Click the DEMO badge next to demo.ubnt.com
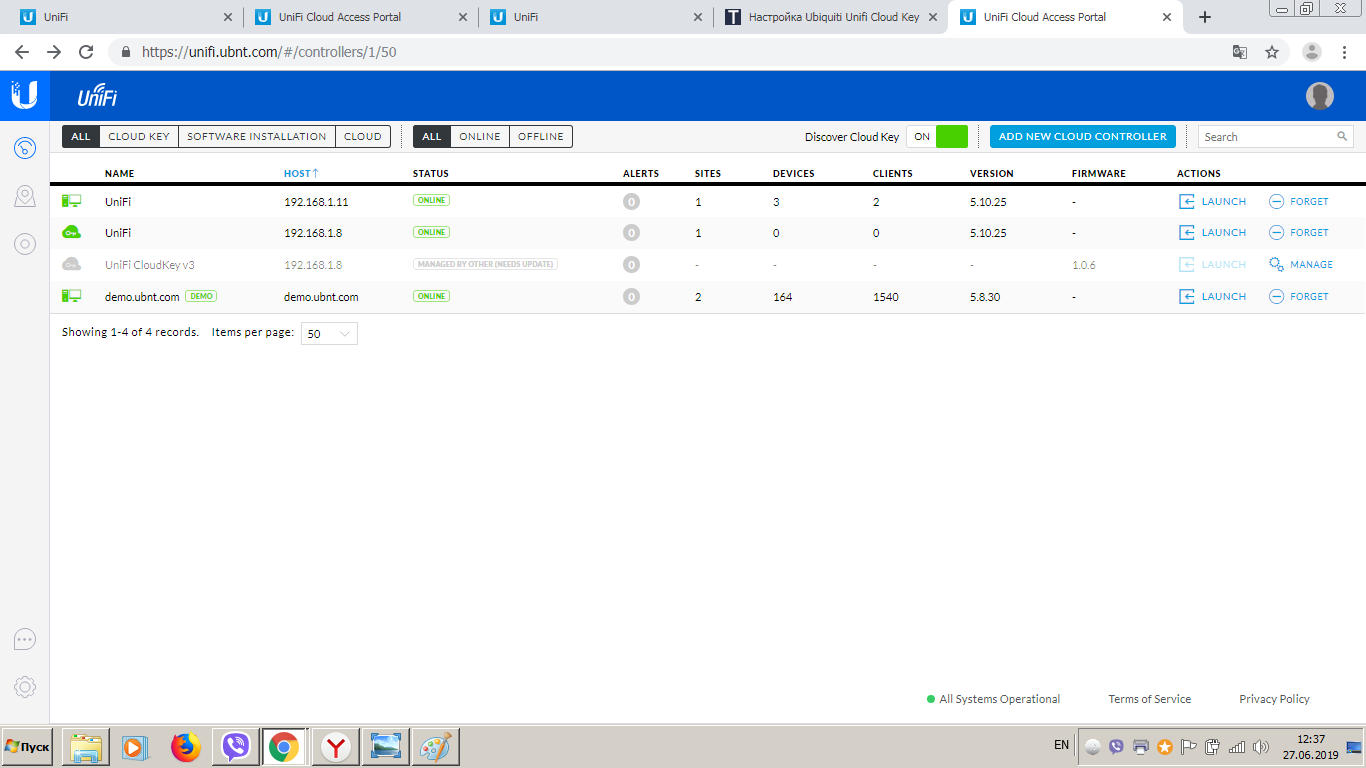Screen dimensions: 1366x768 pyautogui.click(x=201, y=296)
